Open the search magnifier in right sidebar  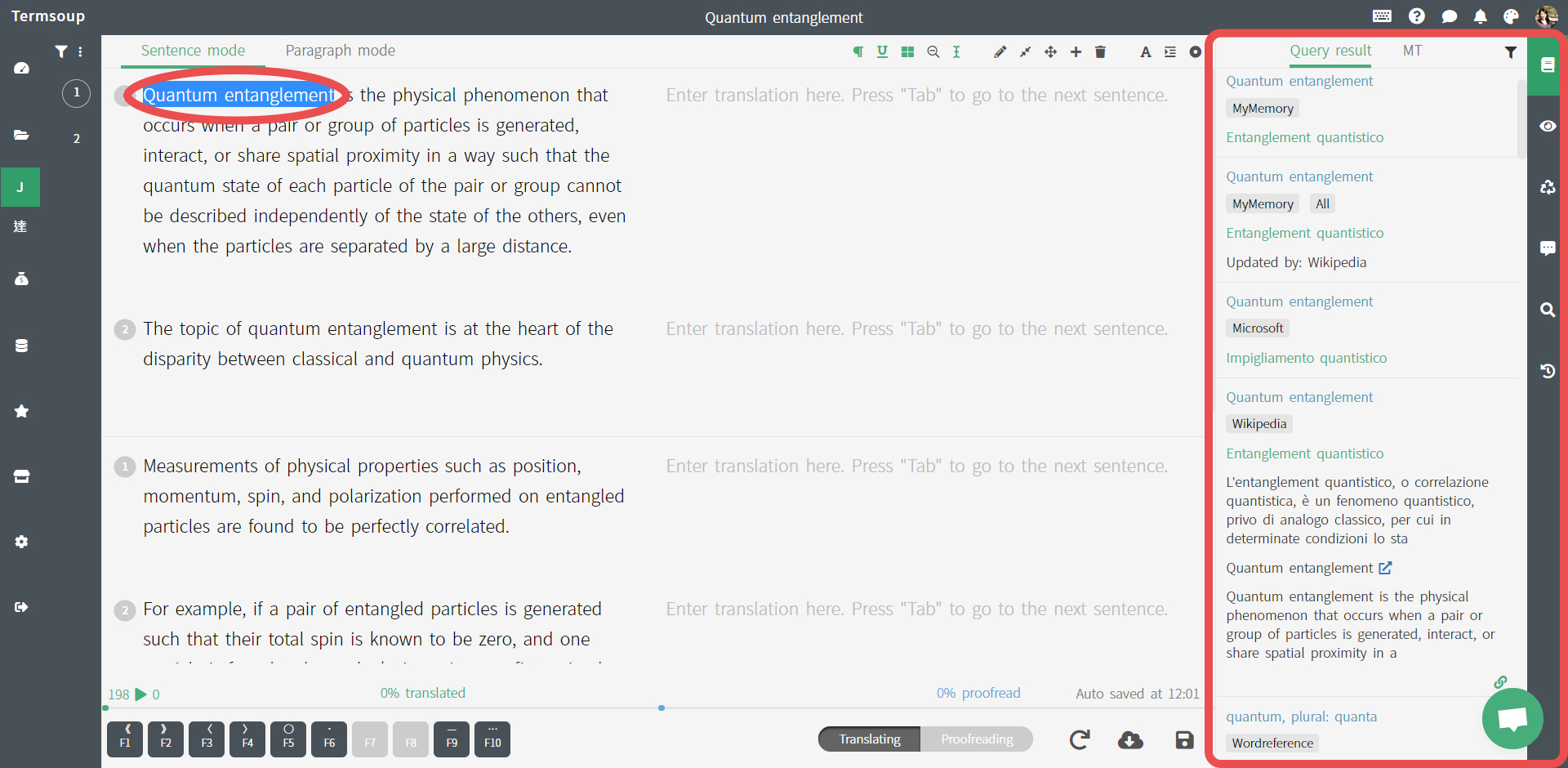pyautogui.click(x=1548, y=310)
